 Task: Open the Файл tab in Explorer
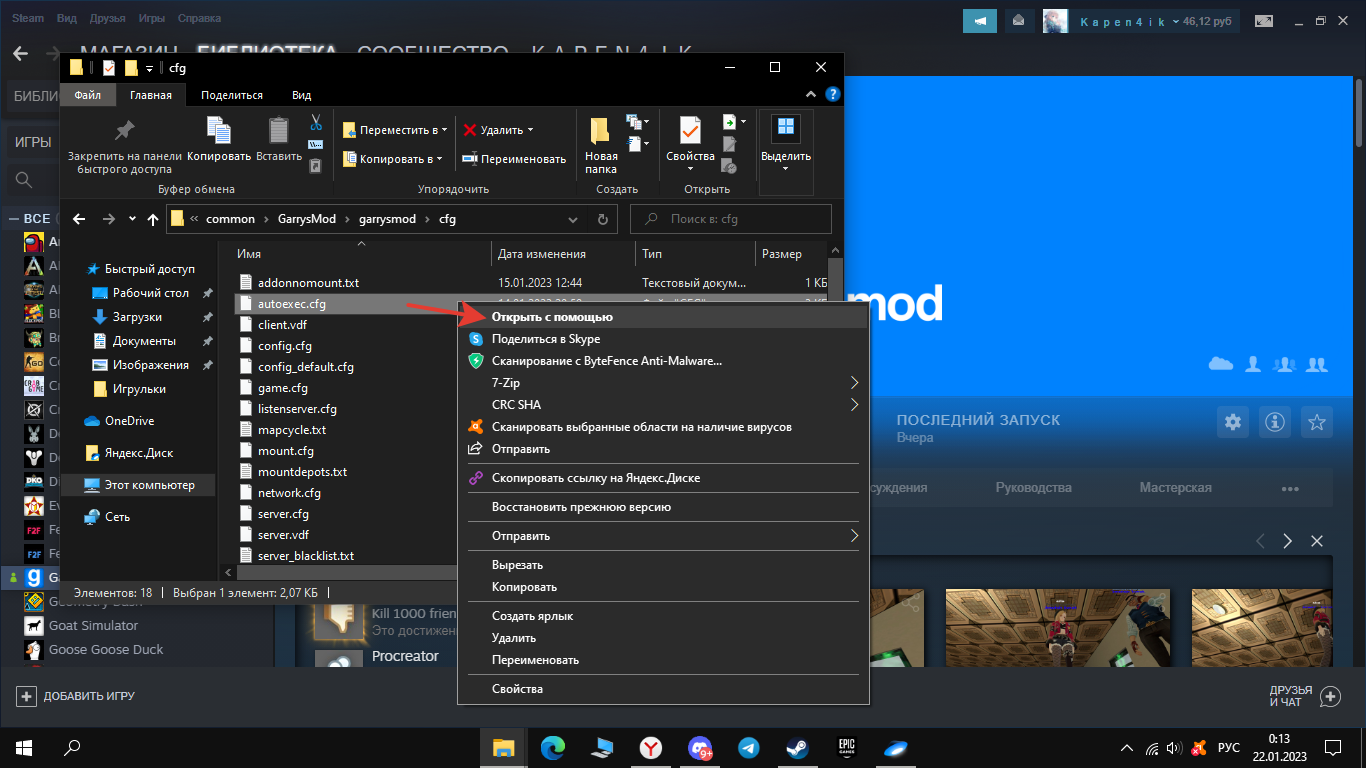[88, 95]
